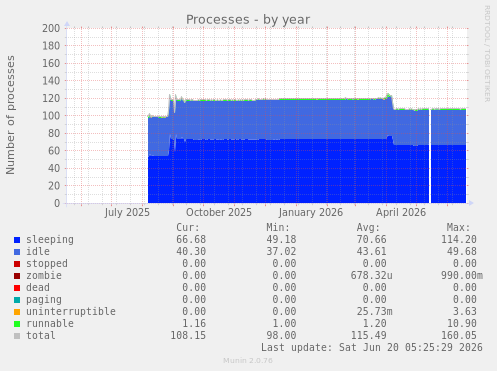Image resolution: width=497 pixels, height=371 pixels.
Task: Click uninterruptible average value 25.73m
Action: [374, 311]
